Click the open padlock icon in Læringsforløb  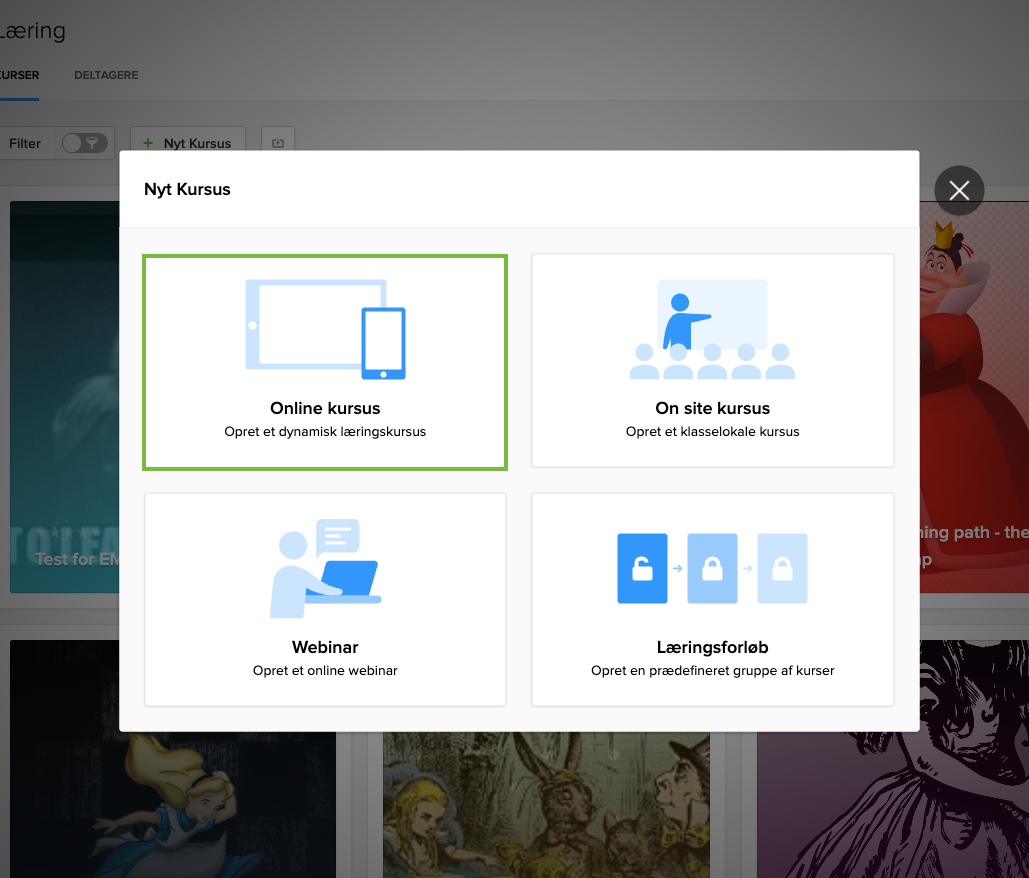pyautogui.click(x=641, y=568)
